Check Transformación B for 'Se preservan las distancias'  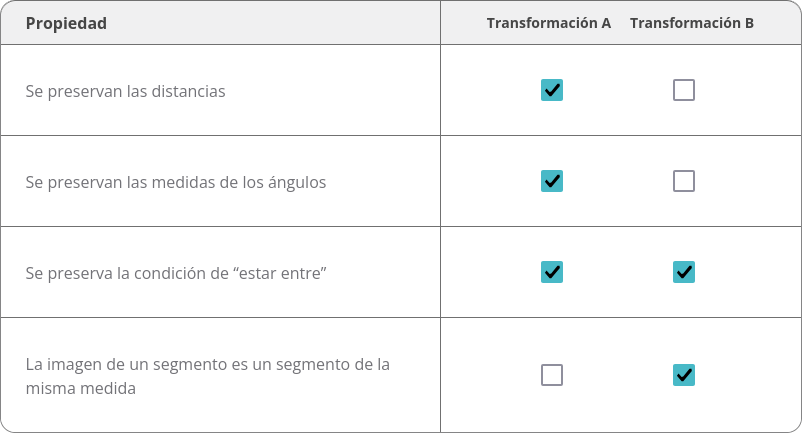[684, 90]
